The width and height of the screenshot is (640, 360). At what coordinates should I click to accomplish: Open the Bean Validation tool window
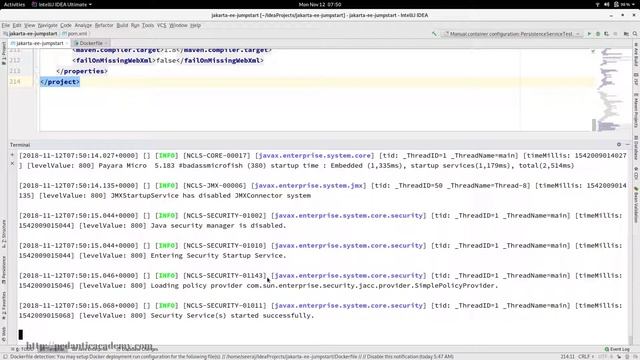tap(636, 205)
